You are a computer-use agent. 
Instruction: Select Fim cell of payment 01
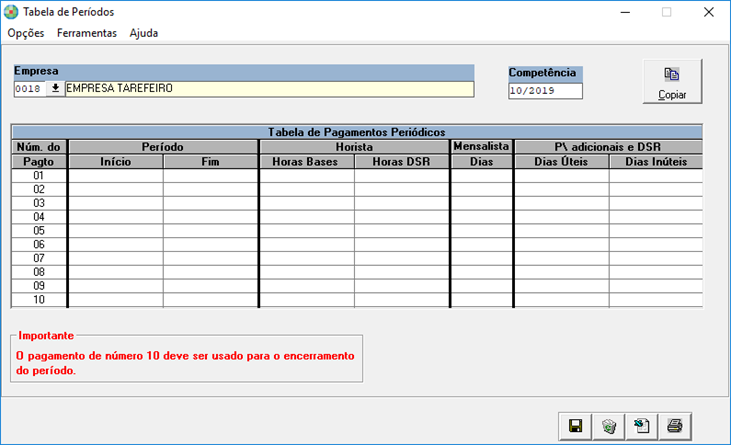pyautogui.click(x=211, y=176)
